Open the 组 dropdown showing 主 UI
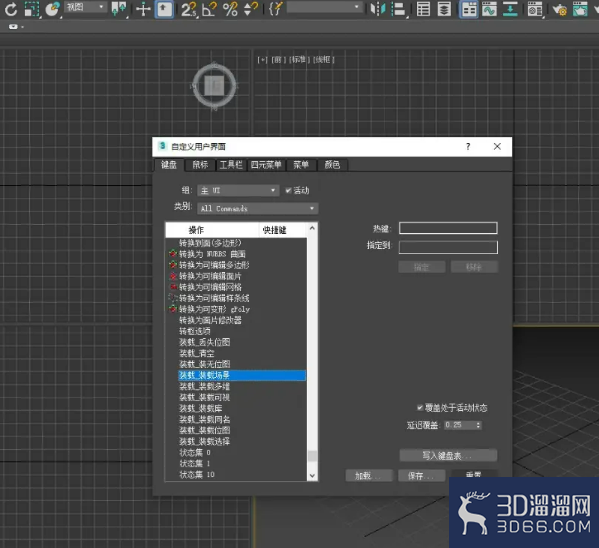599x548 pixels. pyautogui.click(x=238, y=190)
